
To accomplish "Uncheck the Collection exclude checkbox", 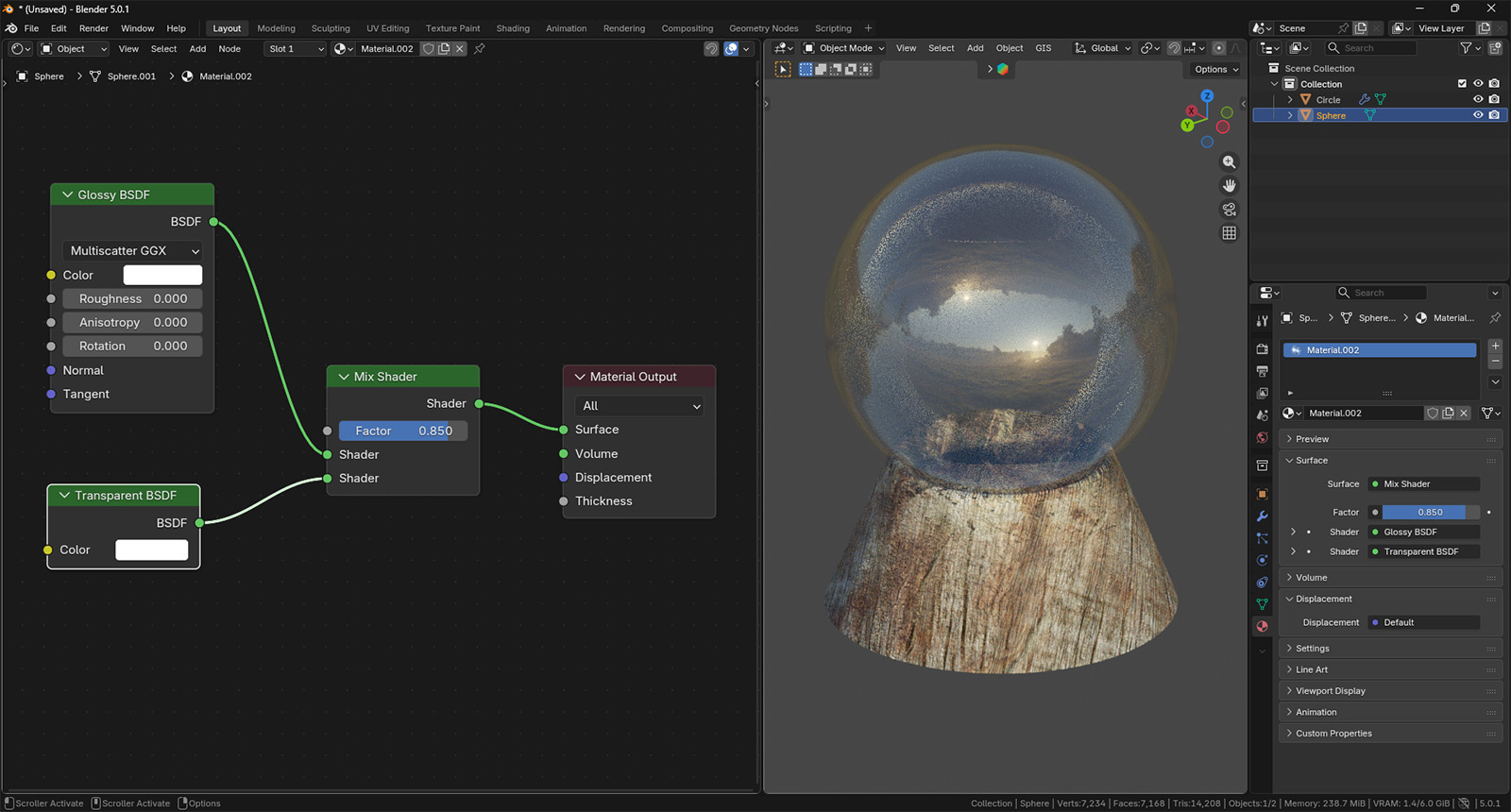I will 1462,84.
